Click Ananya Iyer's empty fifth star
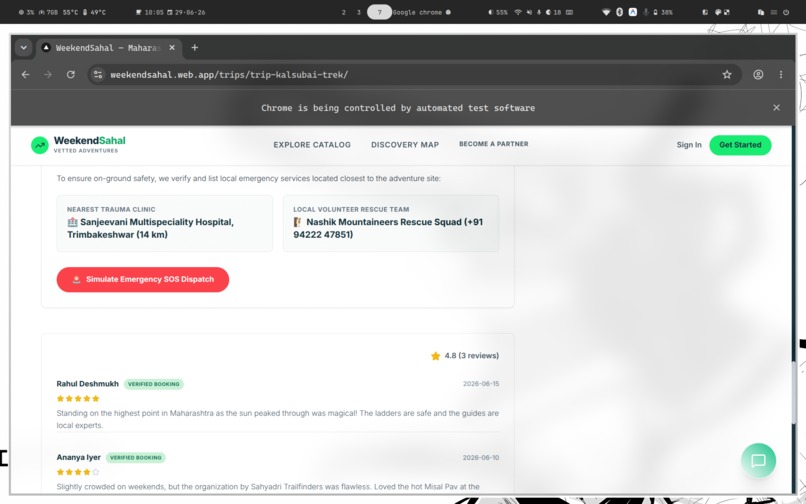This screenshot has height=504, width=806. point(96,472)
